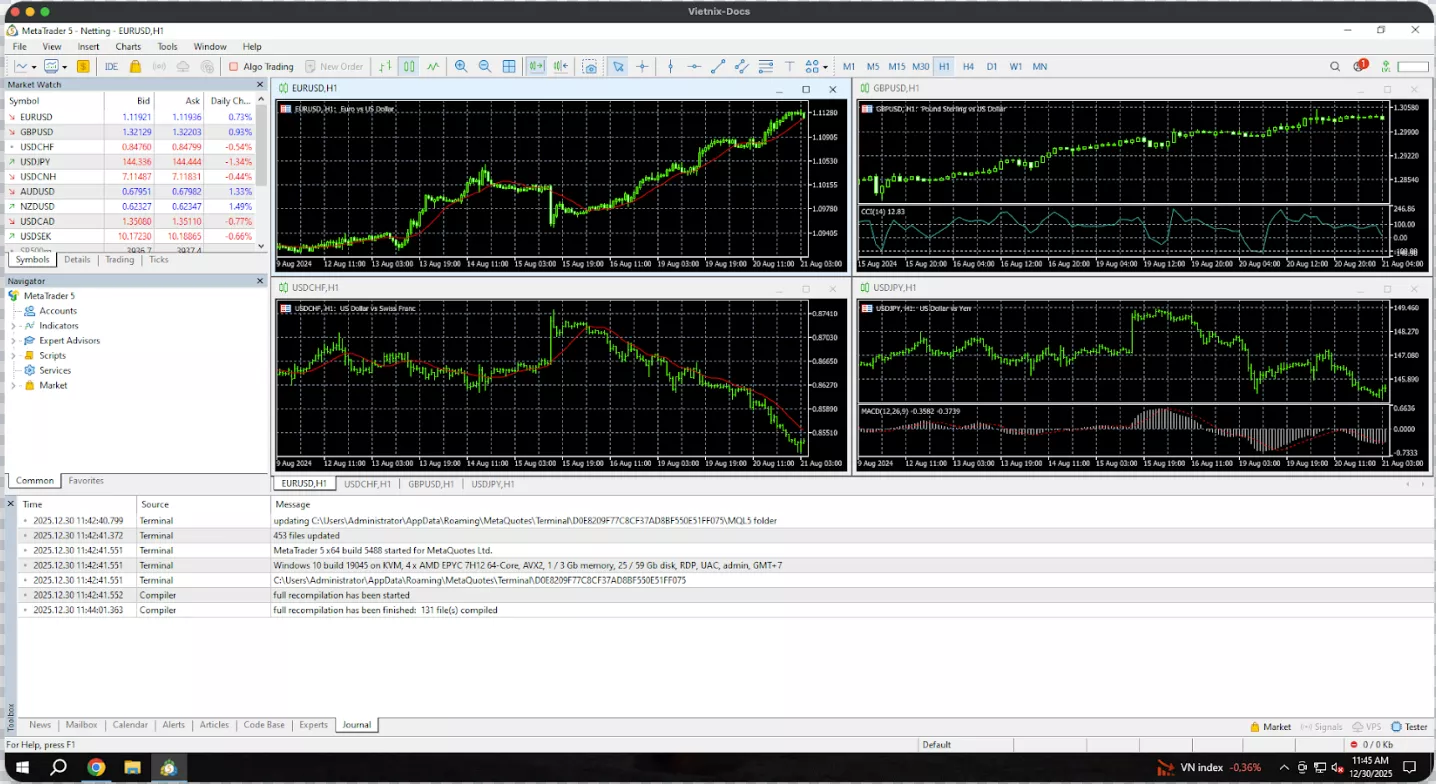This screenshot has height=784, width=1436.
Task: Take a chart screenshot with camera icon
Action: pos(590,67)
